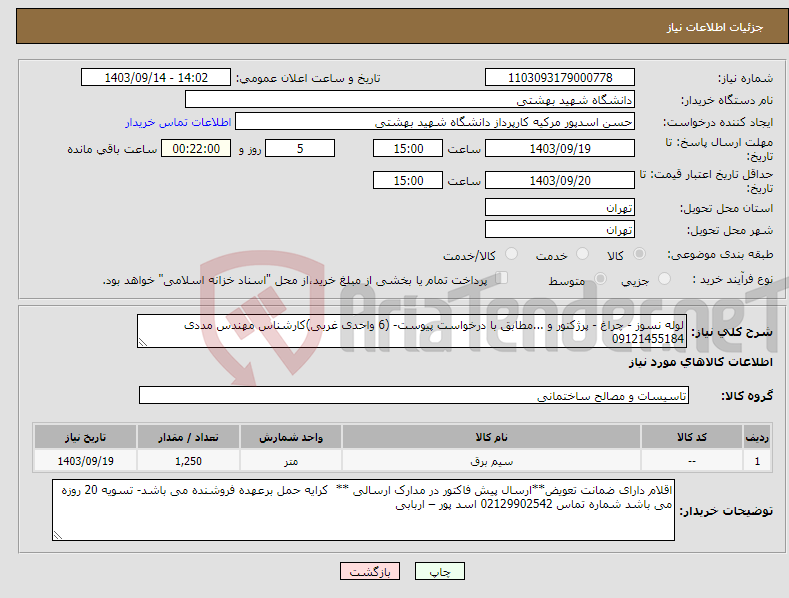Click the response deadline date 1403/09/19 field
789x598 pixels.
pos(560,148)
